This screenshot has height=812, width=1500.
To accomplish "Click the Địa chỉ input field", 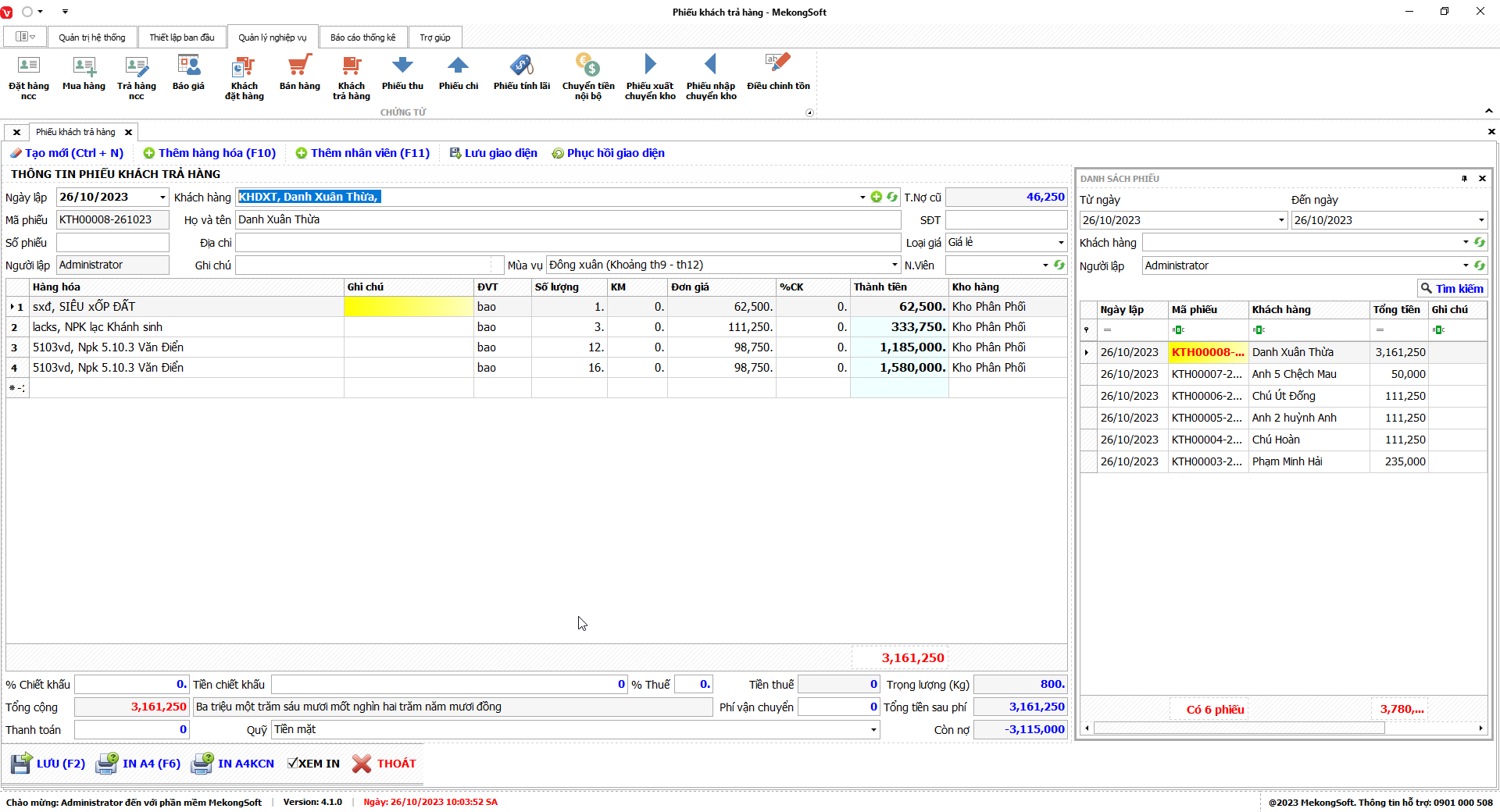I will pos(567,243).
